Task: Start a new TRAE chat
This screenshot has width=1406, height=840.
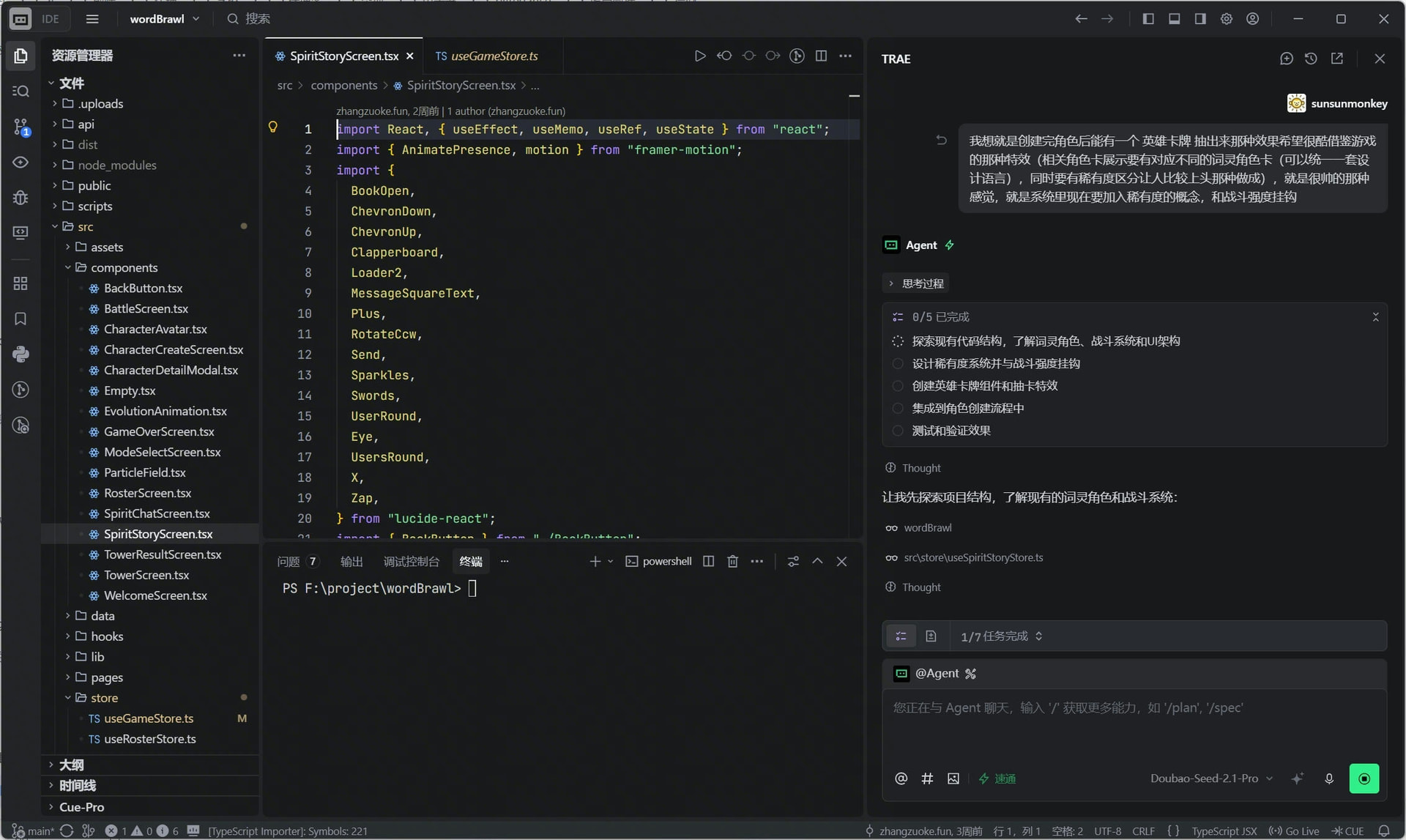Action: pos(1286,59)
